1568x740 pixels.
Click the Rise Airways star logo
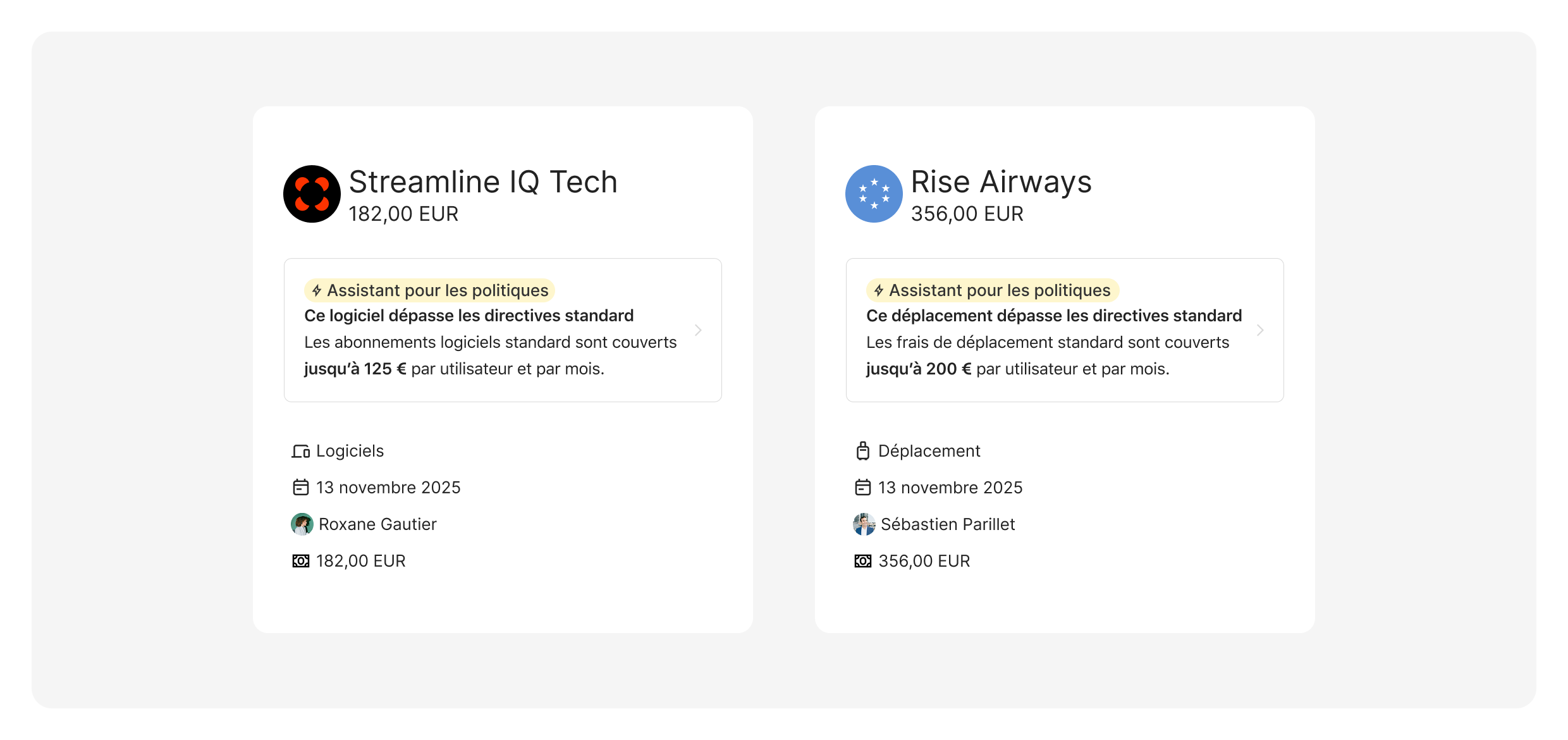tap(874, 194)
